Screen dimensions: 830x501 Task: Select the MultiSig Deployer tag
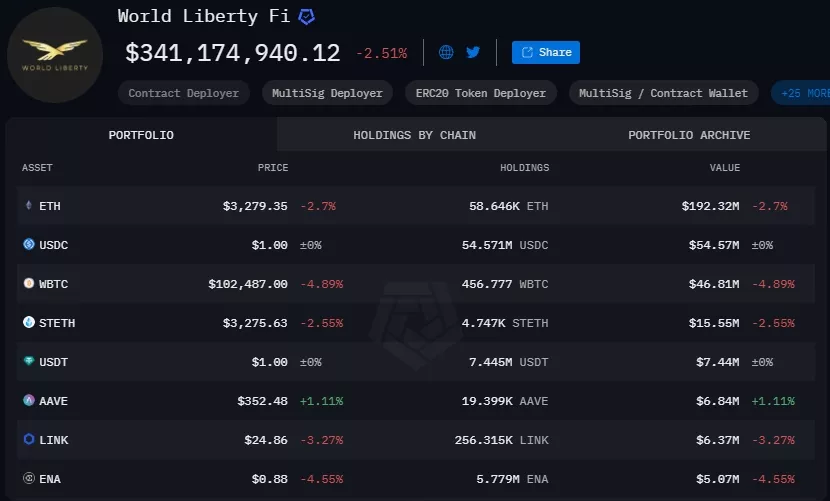327,93
